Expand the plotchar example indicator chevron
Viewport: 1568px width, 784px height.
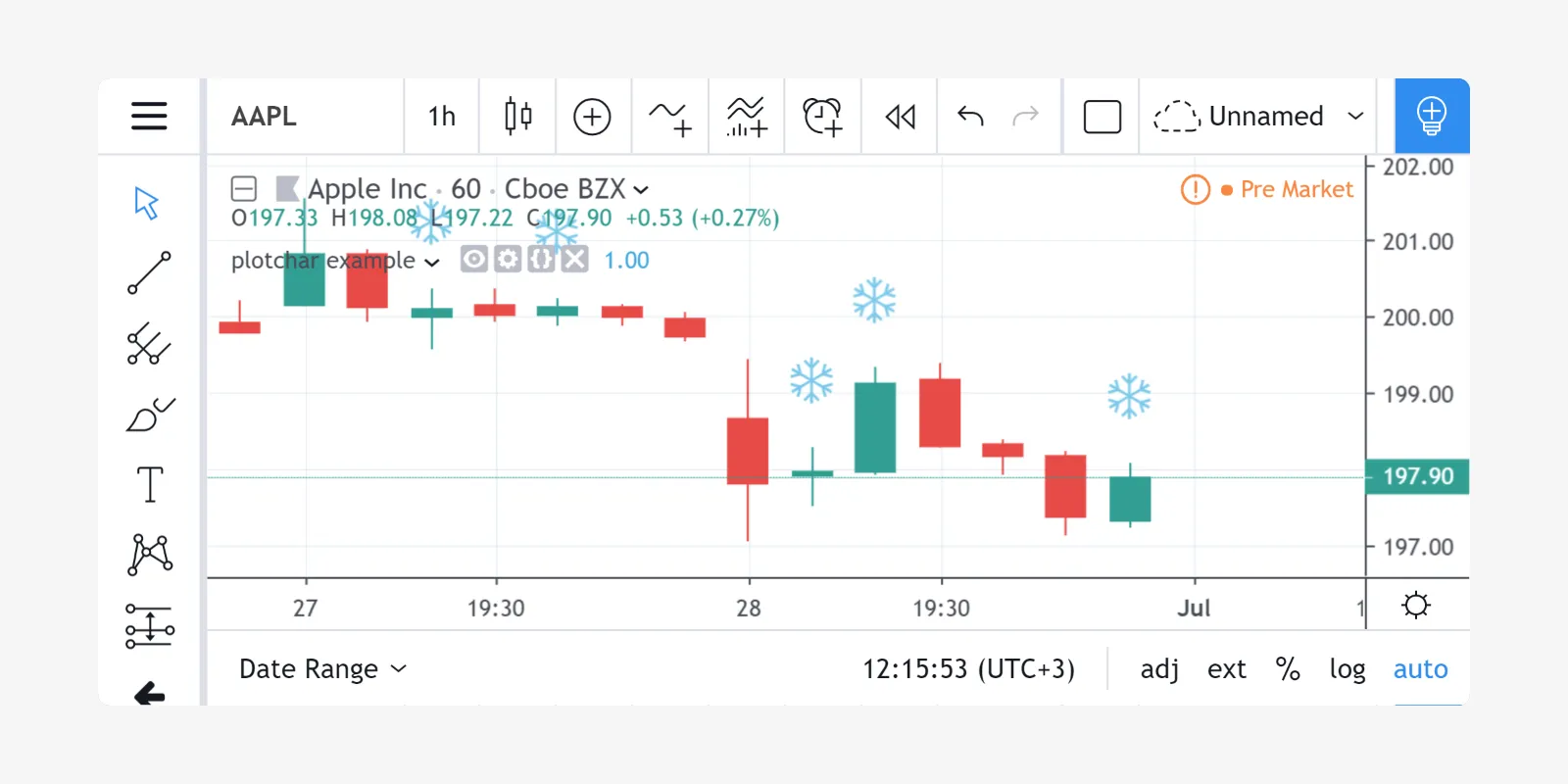click(432, 262)
